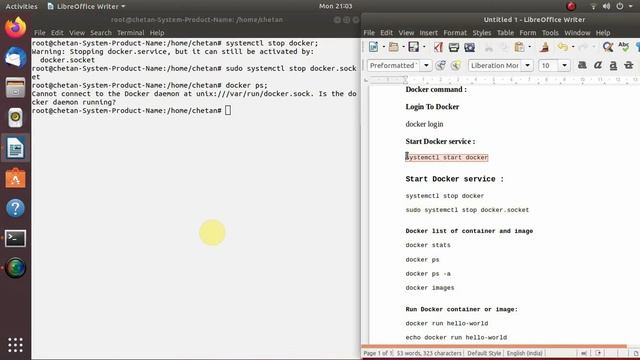Toggle Underline formatting in Writer
Viewport: 640px width, 360px height.
613,65
